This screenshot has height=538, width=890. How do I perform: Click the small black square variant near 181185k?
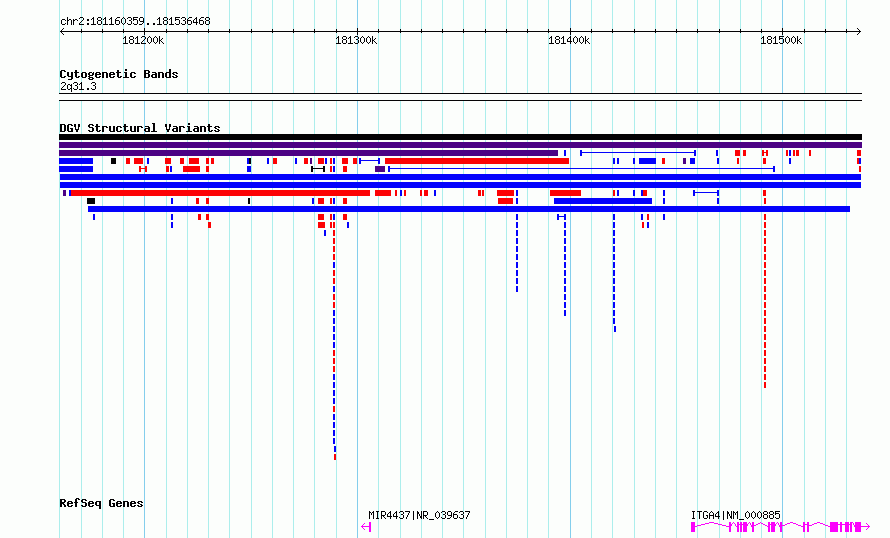114,161
